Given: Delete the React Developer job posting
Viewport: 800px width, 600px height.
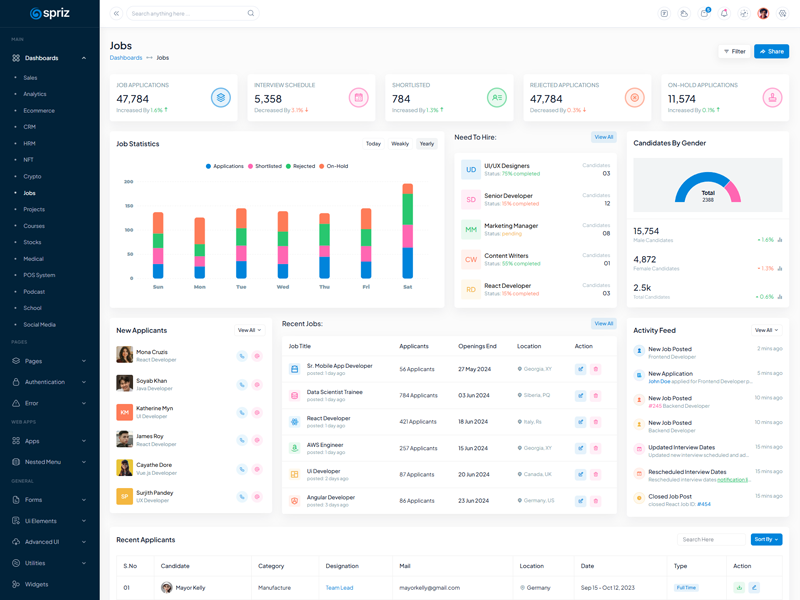Looking at the screenshot, I should point(596,422).
